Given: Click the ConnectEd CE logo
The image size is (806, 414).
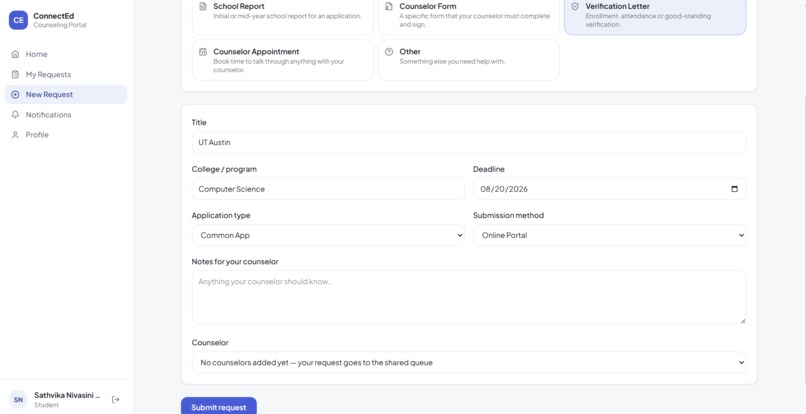Looking at the screenshot, I should (18, 20).
